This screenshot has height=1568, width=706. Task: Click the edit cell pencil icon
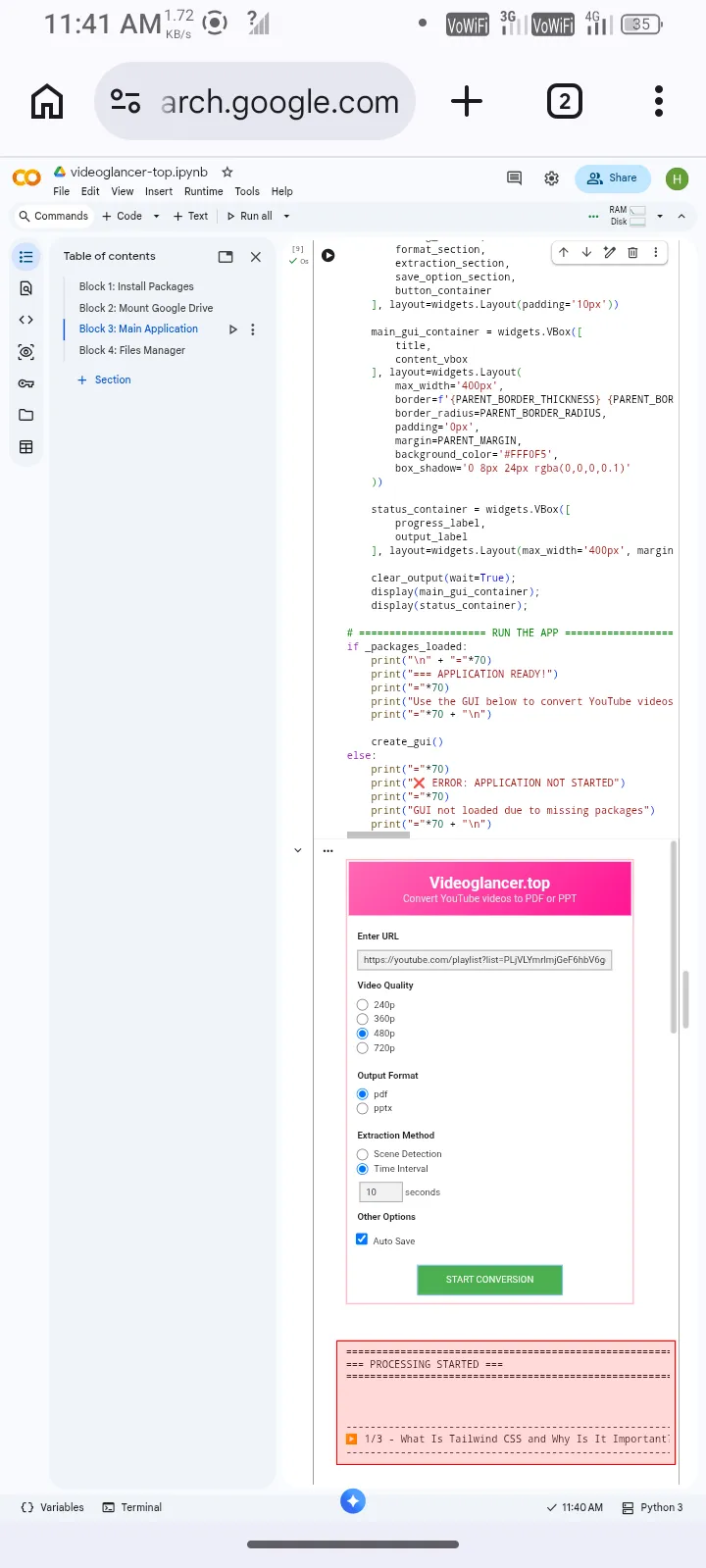(609, 252)
